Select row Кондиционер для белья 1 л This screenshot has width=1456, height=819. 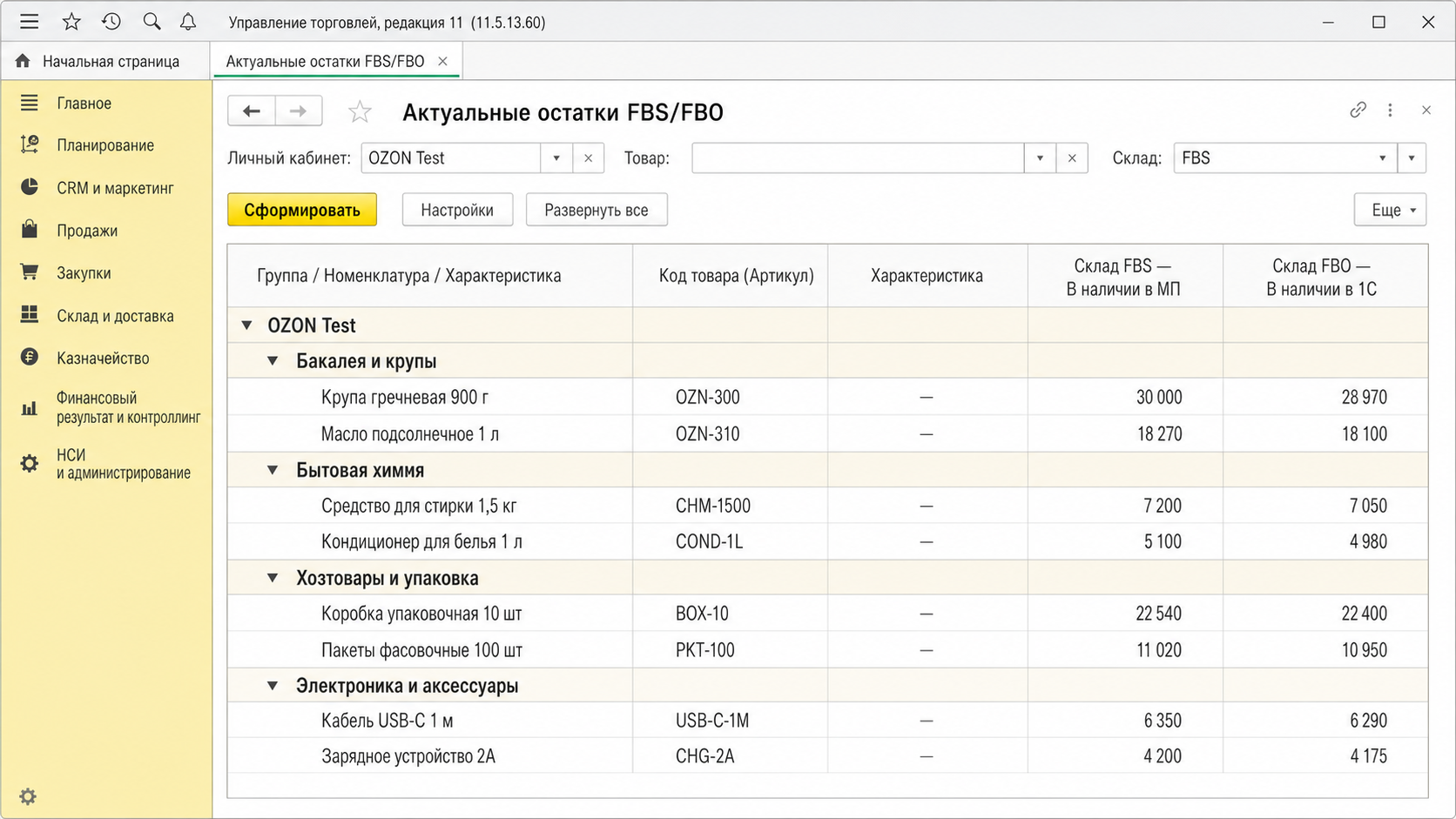click(827, 541)
